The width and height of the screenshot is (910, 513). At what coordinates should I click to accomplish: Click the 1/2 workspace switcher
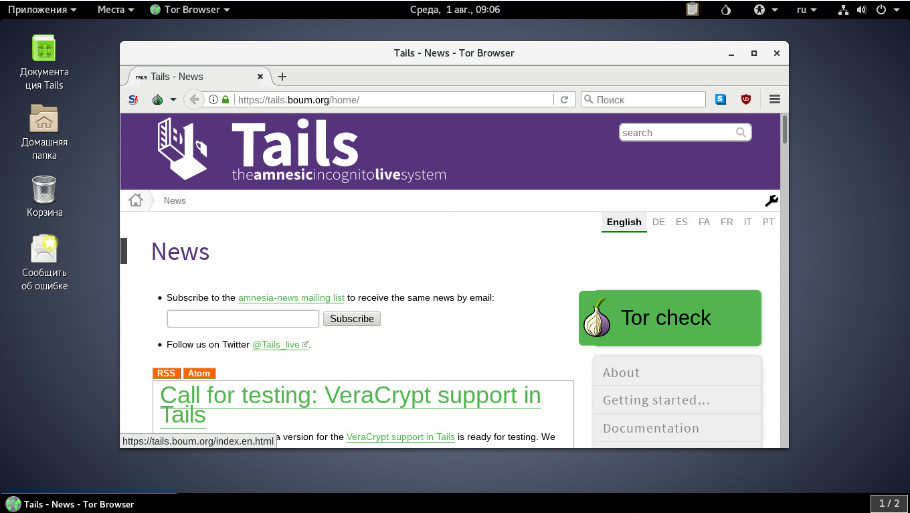pyautogui.click(x=889, y=503)
